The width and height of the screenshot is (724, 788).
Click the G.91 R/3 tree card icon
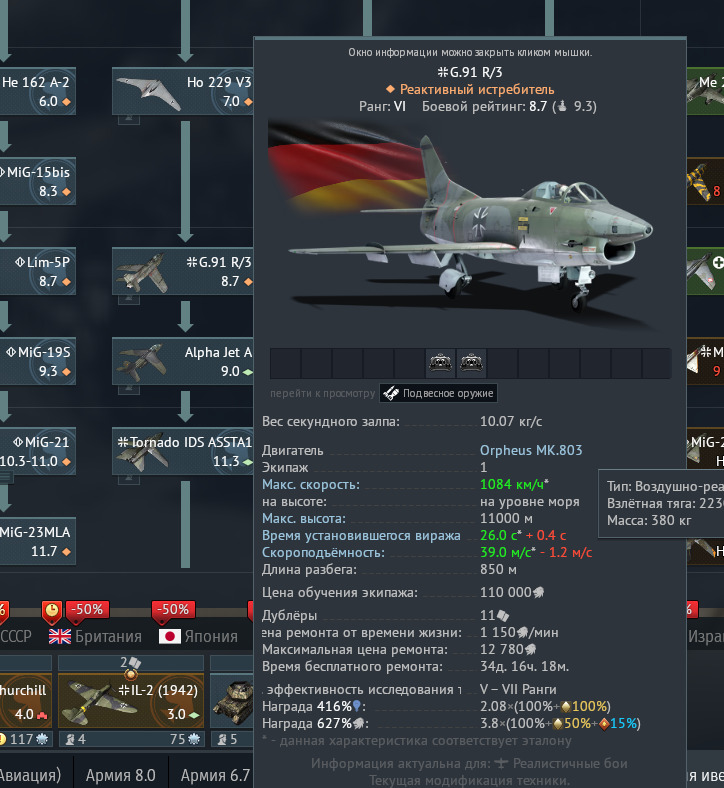143,273
